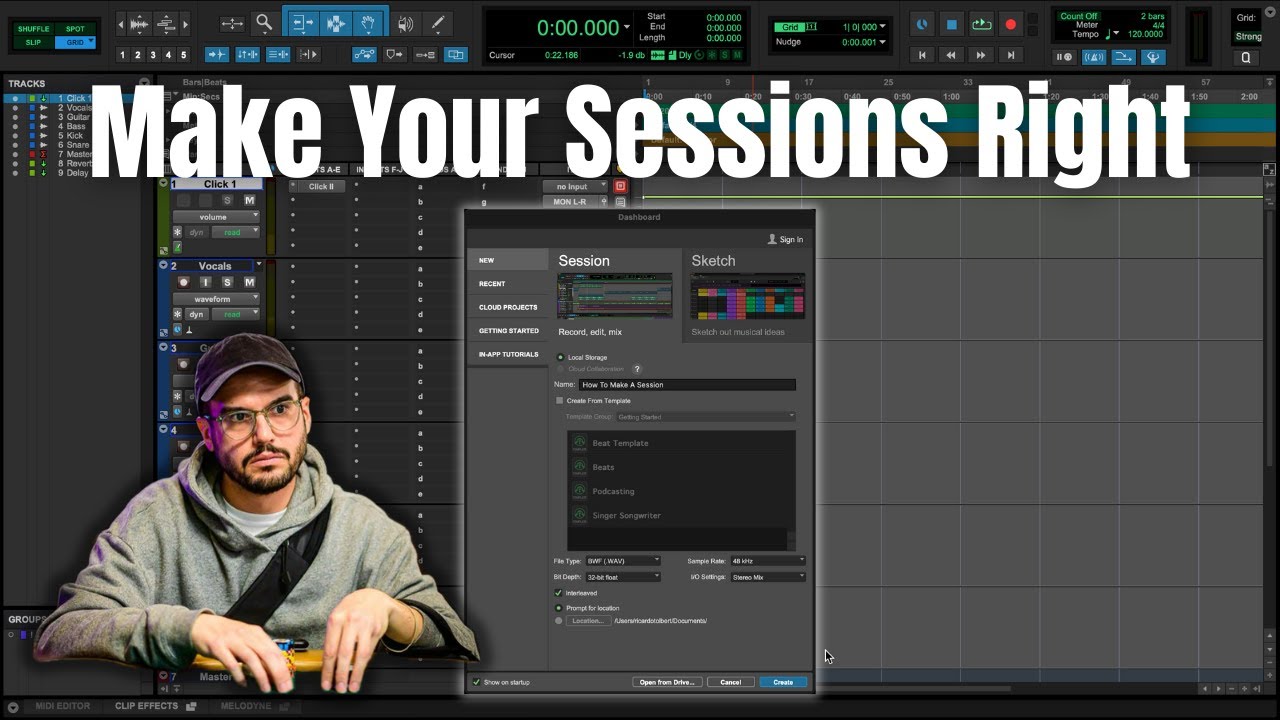Toggle Grid edit mode
This screenshot has width=1280, height=720.
point(75,42)
